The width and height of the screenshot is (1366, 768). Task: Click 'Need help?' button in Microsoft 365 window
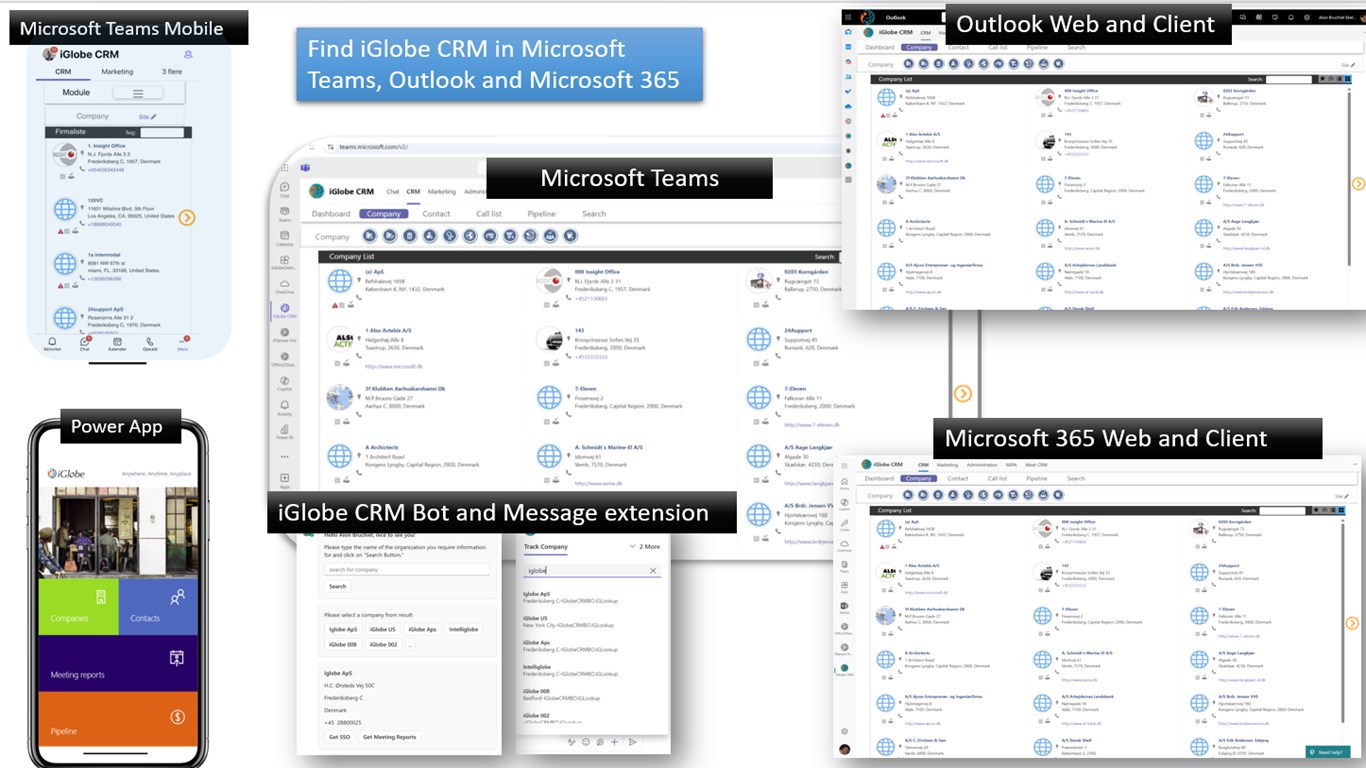tap(1327, 752)
